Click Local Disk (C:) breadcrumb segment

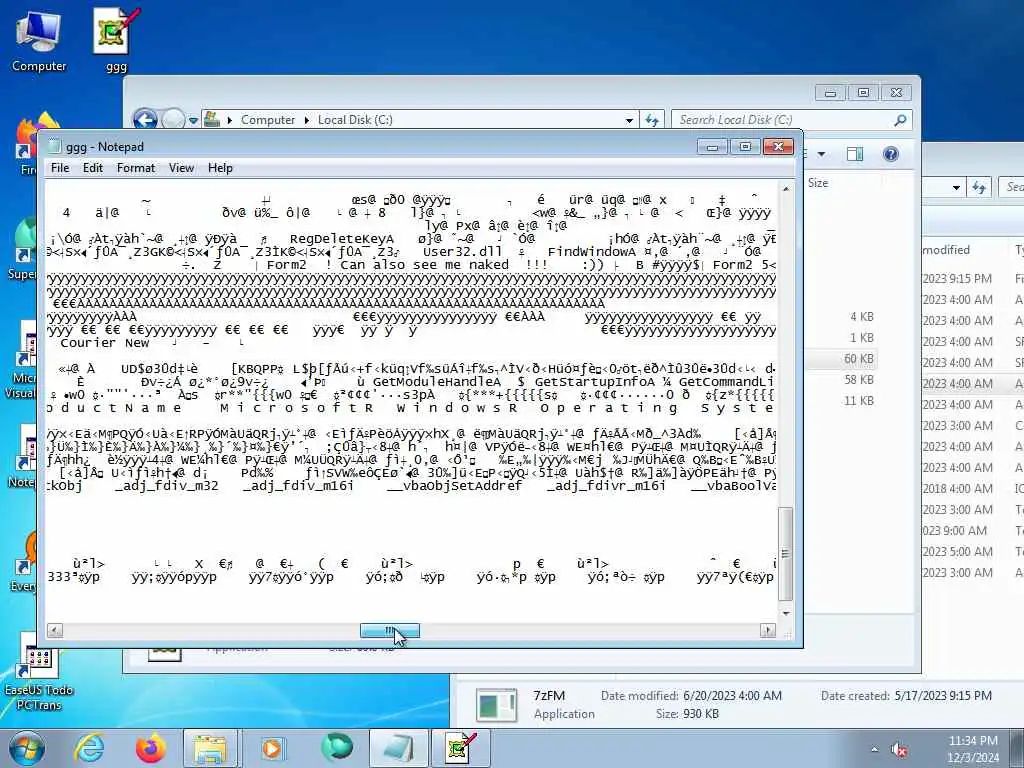355,120
